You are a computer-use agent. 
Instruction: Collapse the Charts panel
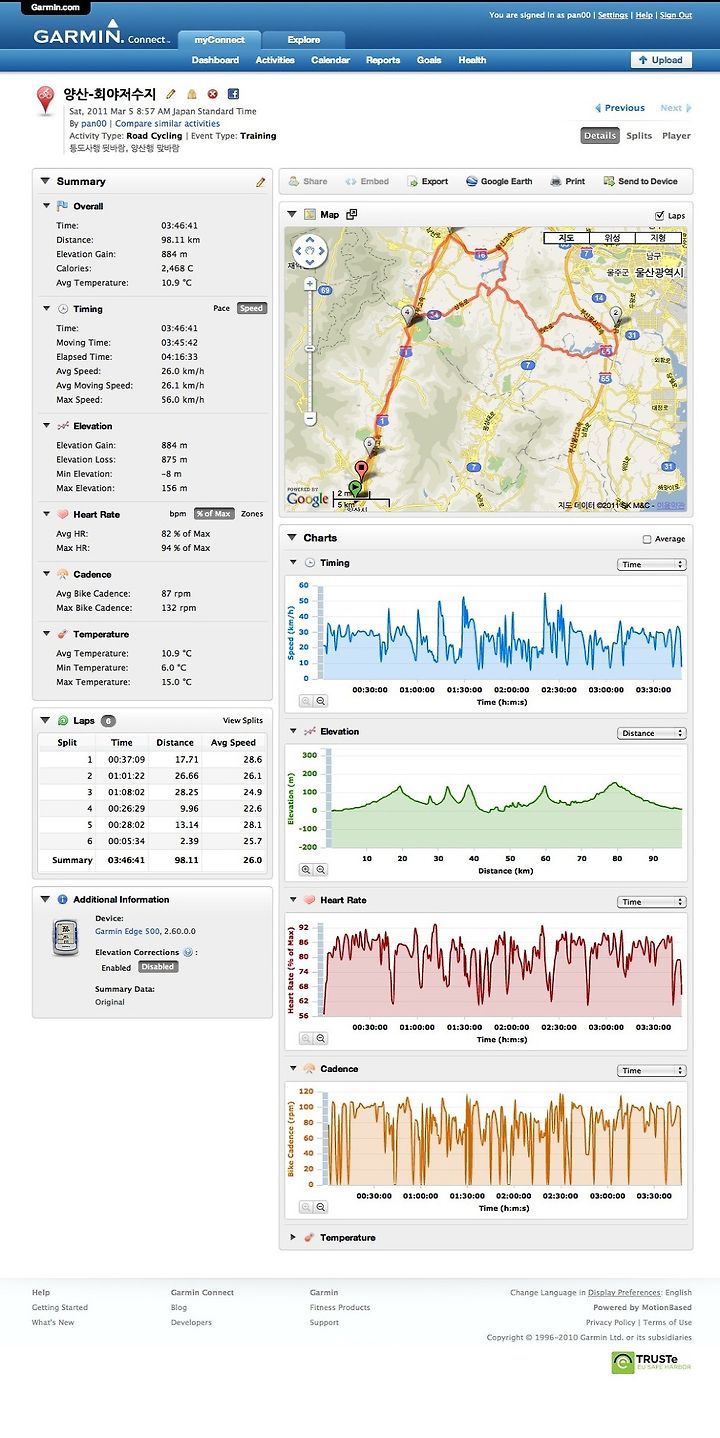(x=292, y=538)
